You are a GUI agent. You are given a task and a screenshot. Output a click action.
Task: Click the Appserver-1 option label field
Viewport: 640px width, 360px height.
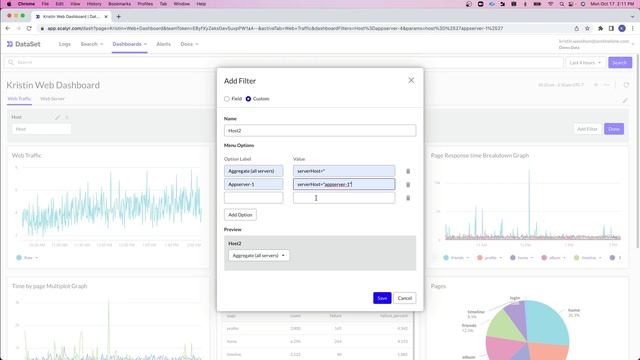[x=253, y=184]
